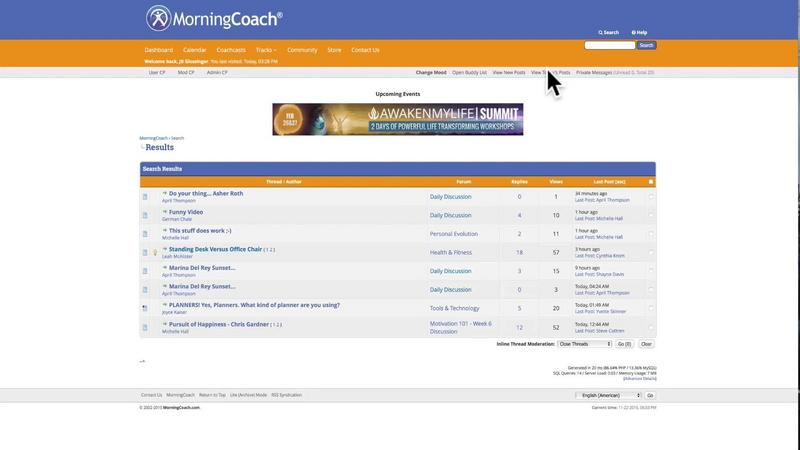Tick checkbox for Standing Desk thread

[x=651, y=252]
